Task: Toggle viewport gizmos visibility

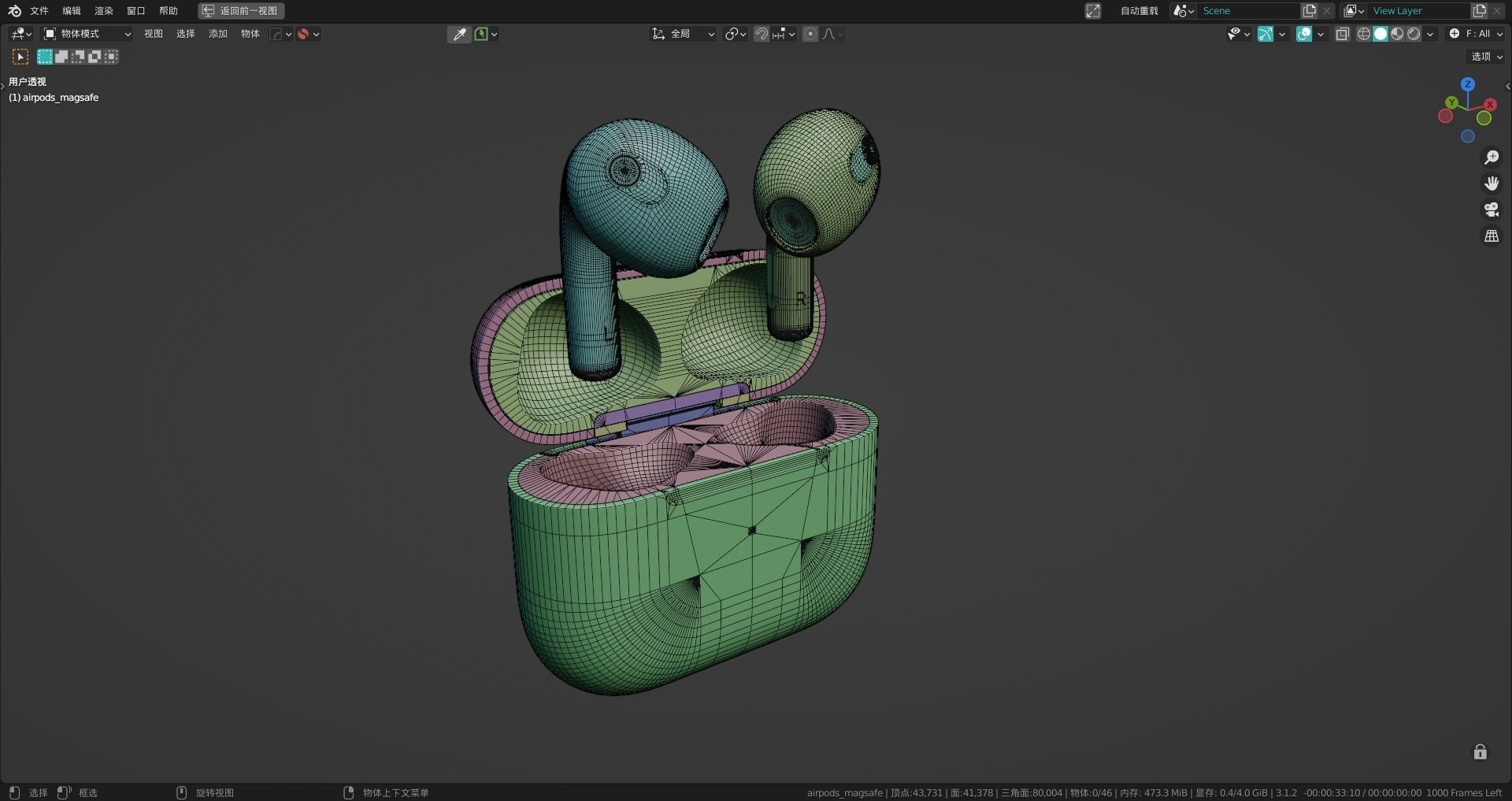Action: tap(1266, 34)
